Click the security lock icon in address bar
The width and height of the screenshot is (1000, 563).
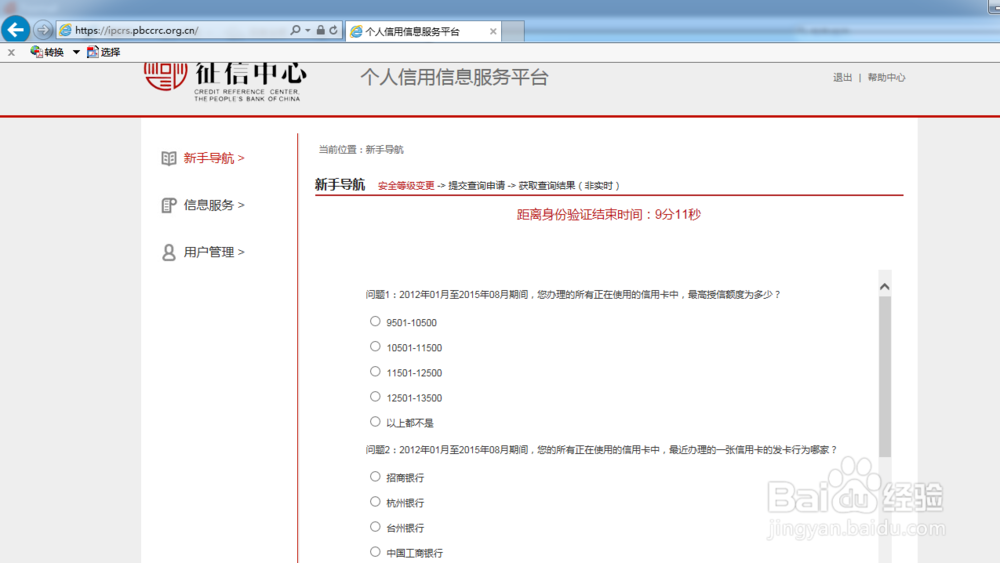(x=321, y=30)
